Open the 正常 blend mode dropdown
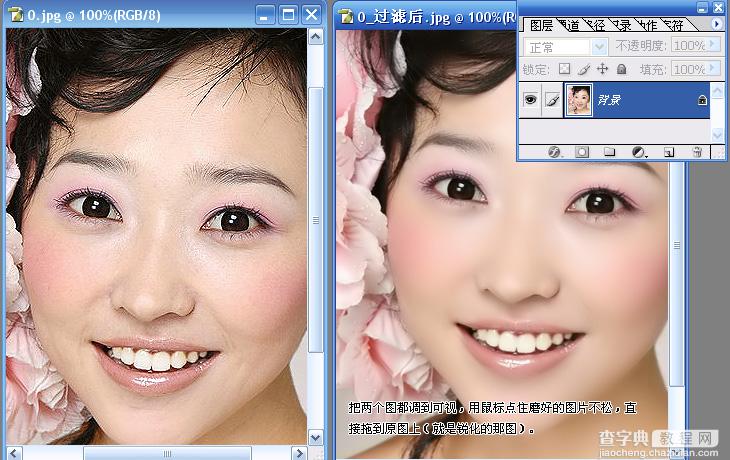730x460 pixels. (x=599, y=47)
